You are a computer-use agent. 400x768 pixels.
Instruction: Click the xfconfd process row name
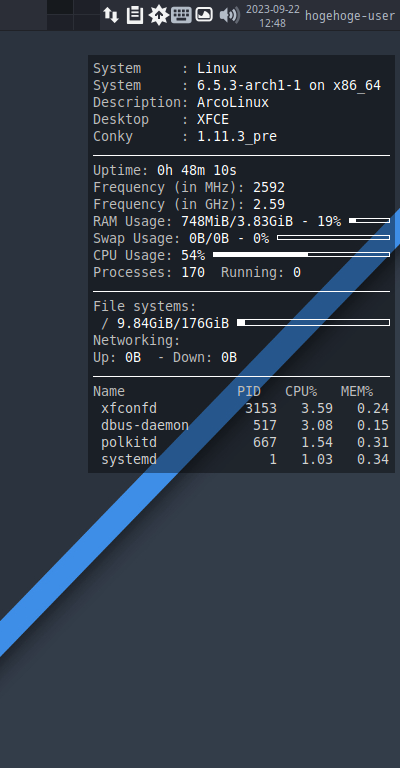coord(129,408)
